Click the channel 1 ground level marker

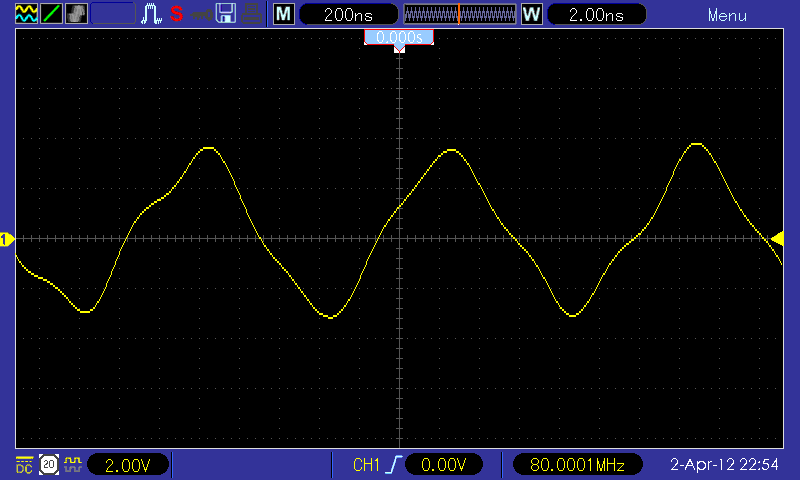tap(7, 239)
